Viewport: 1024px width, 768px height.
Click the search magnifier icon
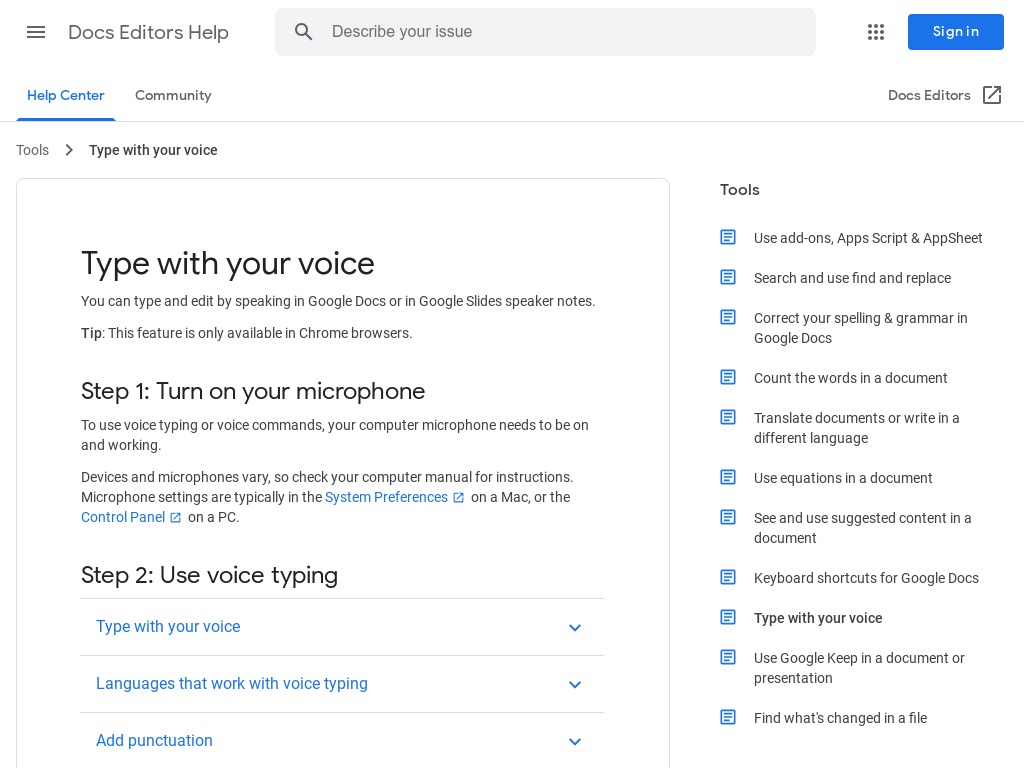pyautogui.click(x=303, y=31)
